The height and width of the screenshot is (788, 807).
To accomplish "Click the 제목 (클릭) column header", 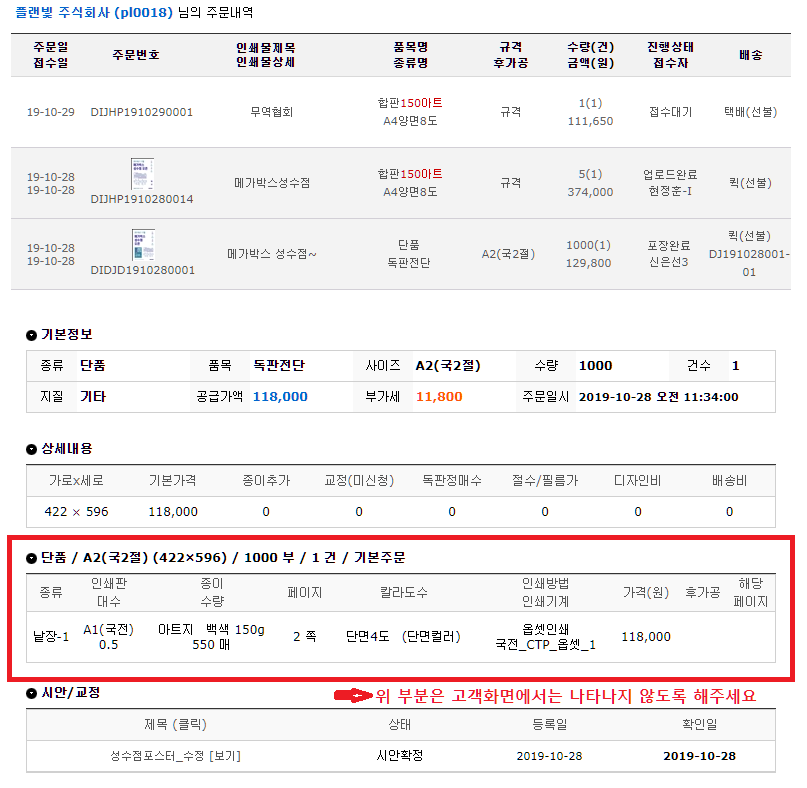I will coord(174,725).
